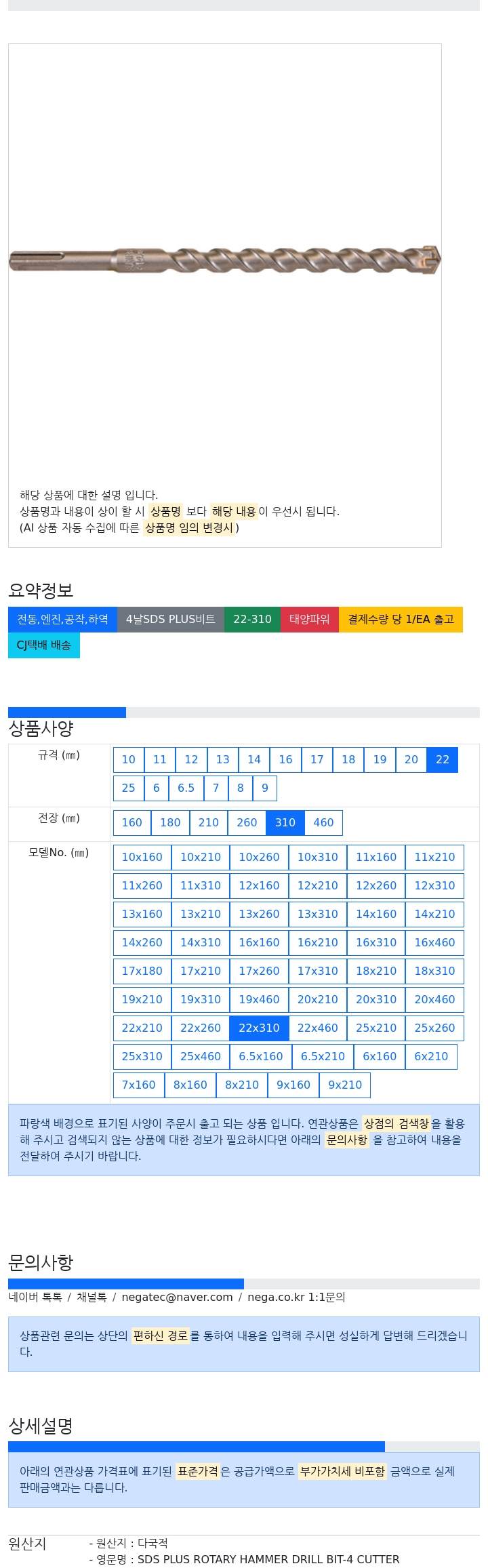Click the drill bit product image

pos(224,260)
